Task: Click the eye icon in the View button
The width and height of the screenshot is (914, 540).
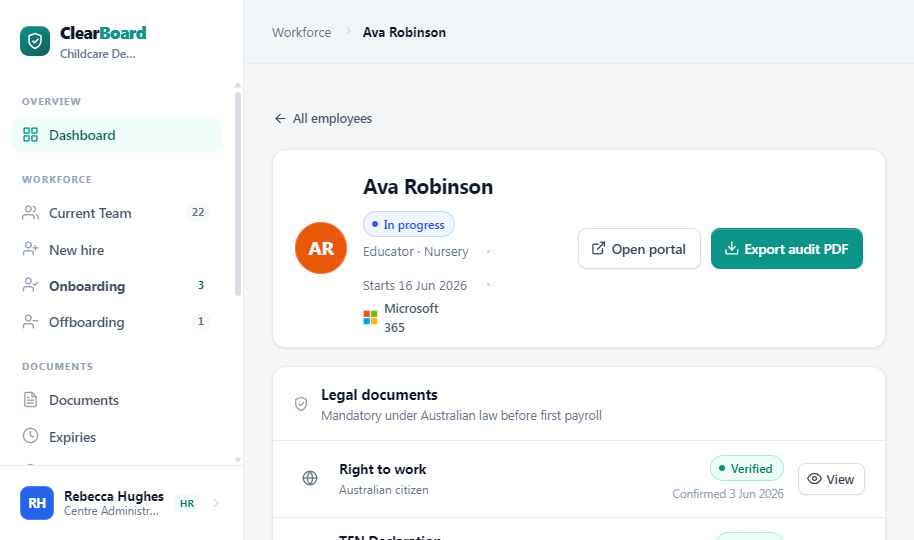Action: [814, 479]
